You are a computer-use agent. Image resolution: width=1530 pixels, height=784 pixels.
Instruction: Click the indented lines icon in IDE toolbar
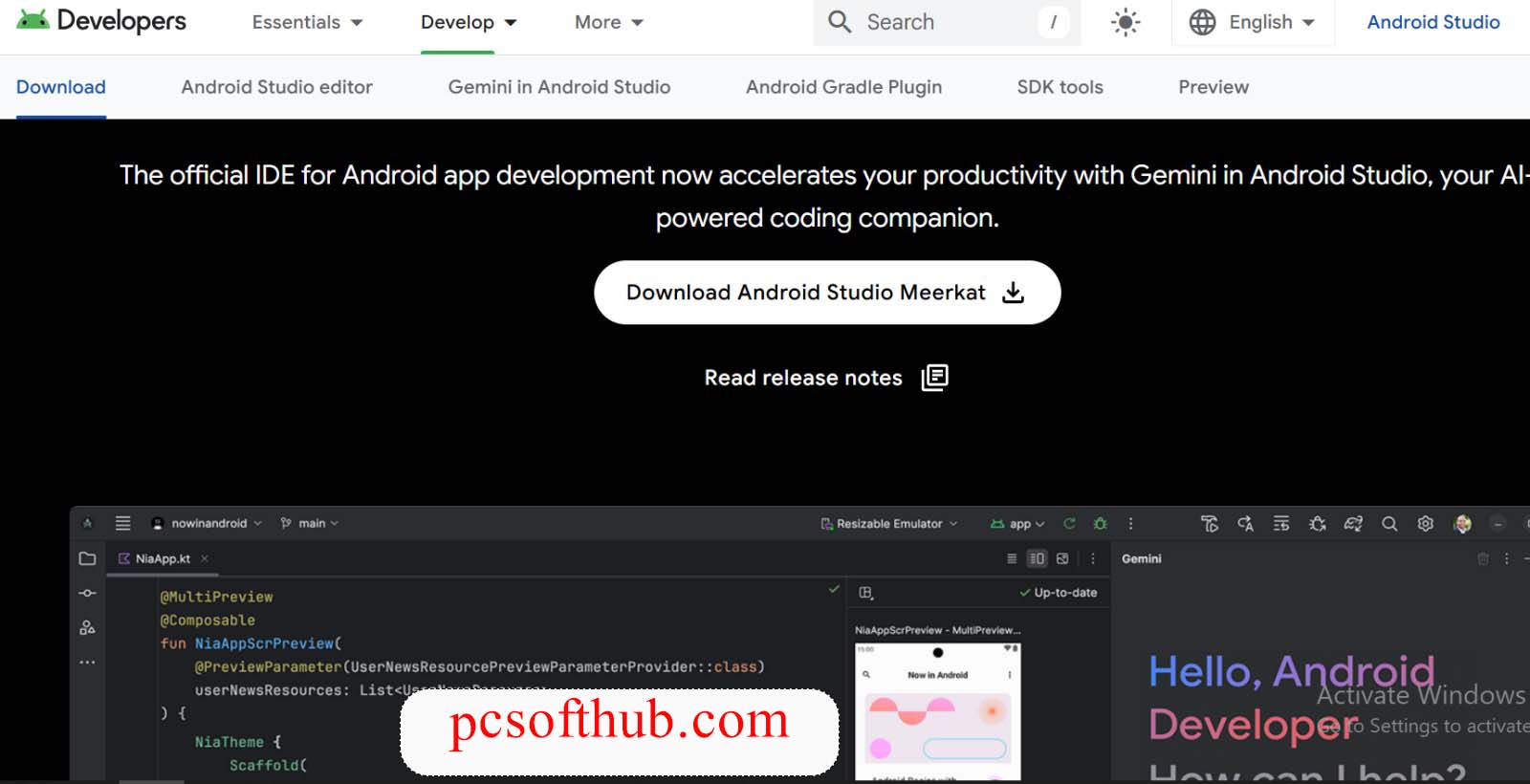(x=1281, y=523)
